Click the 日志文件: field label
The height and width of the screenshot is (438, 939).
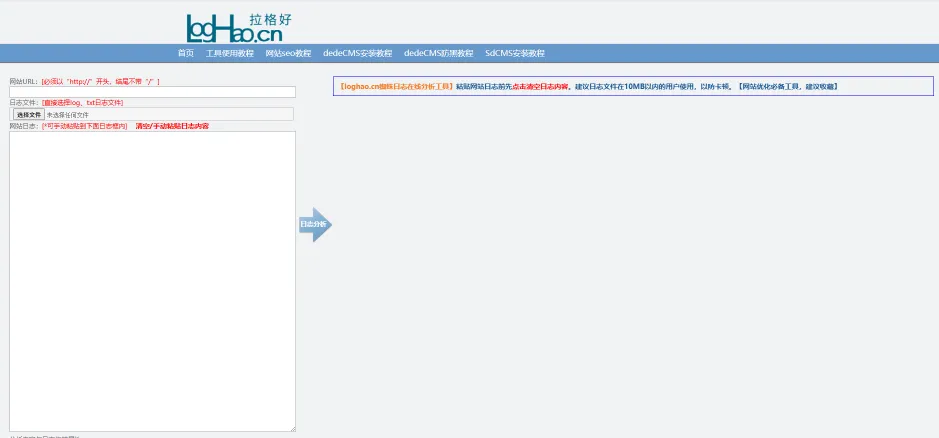(25, 103)
